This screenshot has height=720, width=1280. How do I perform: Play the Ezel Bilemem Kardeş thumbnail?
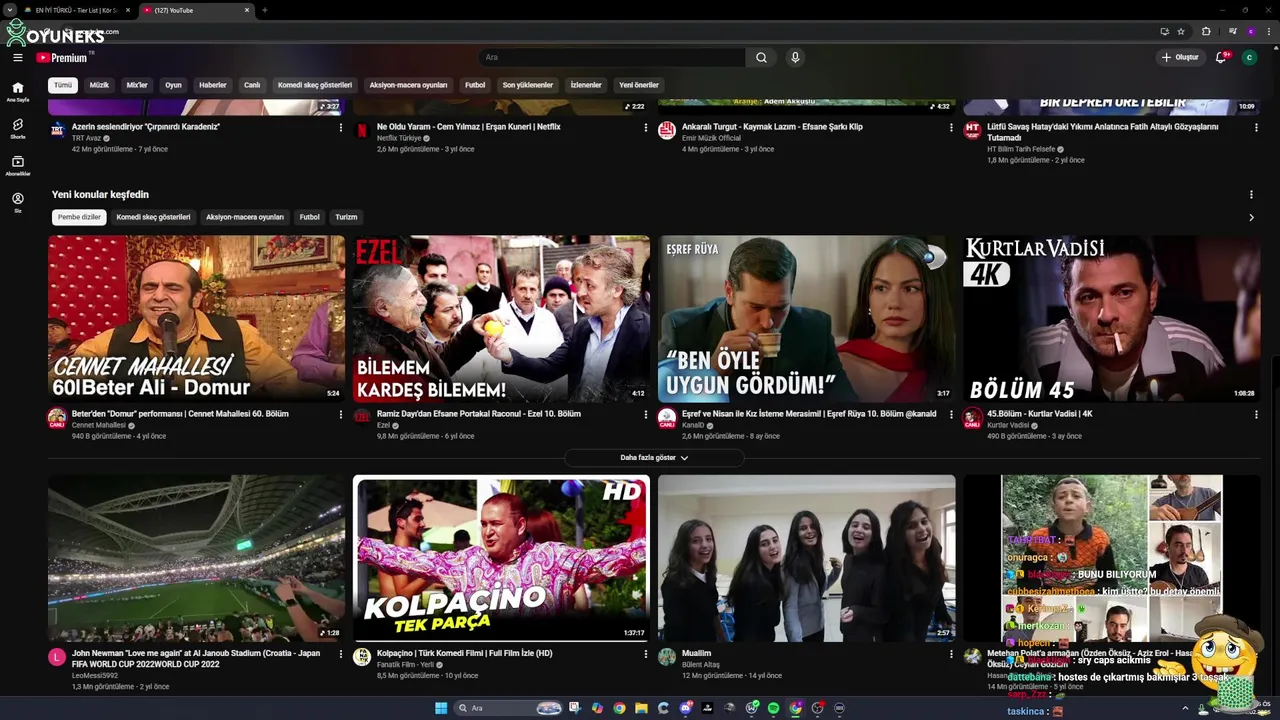tap(501, 318)
